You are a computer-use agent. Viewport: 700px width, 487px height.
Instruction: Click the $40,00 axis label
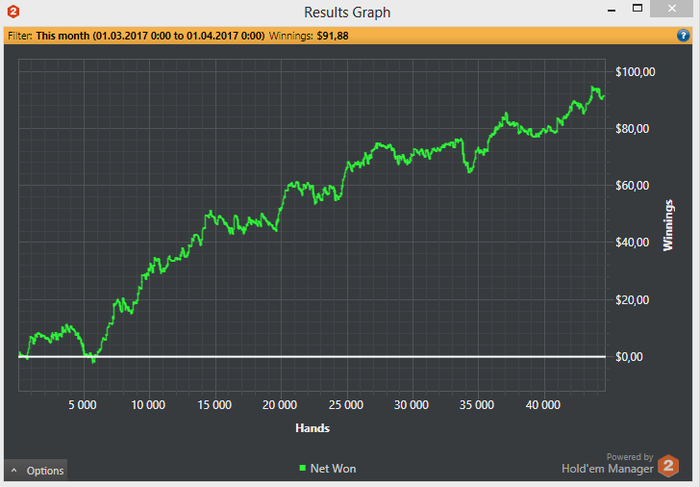[x=632, y=242]
